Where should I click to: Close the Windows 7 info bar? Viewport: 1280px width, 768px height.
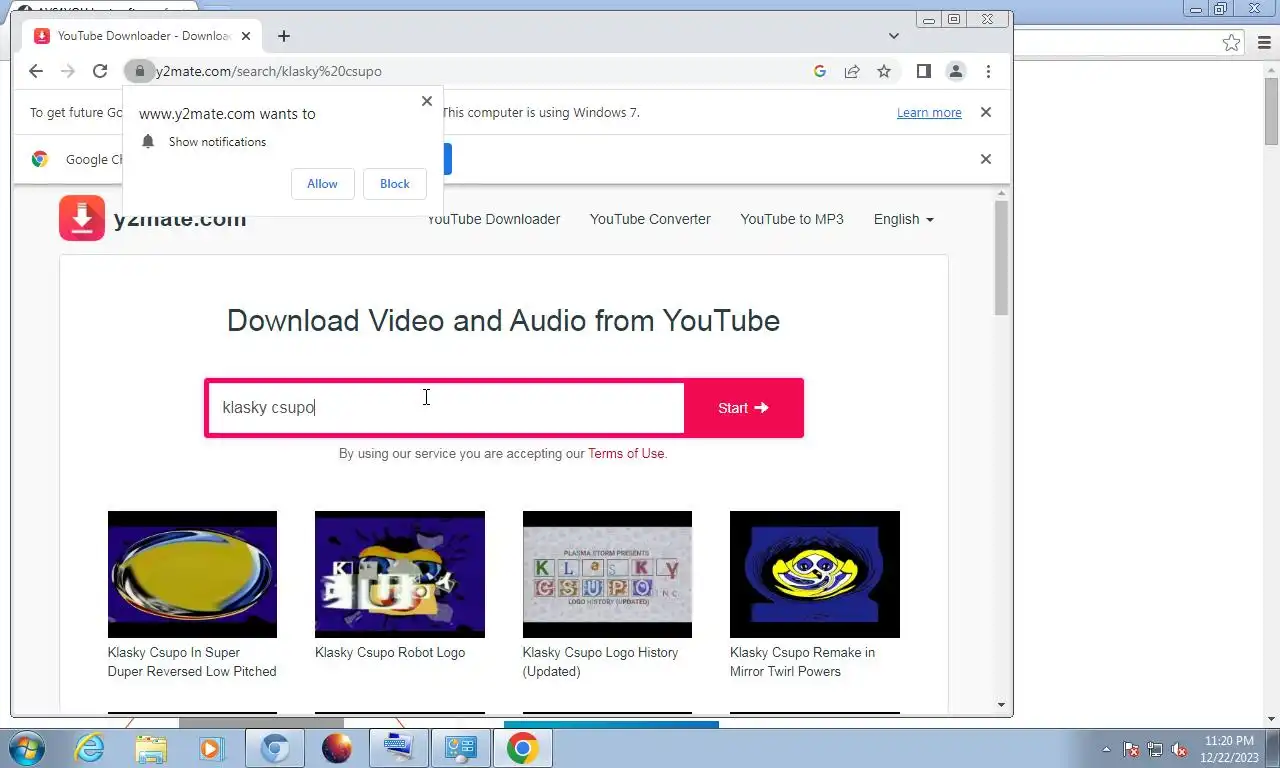pos(986,112)
